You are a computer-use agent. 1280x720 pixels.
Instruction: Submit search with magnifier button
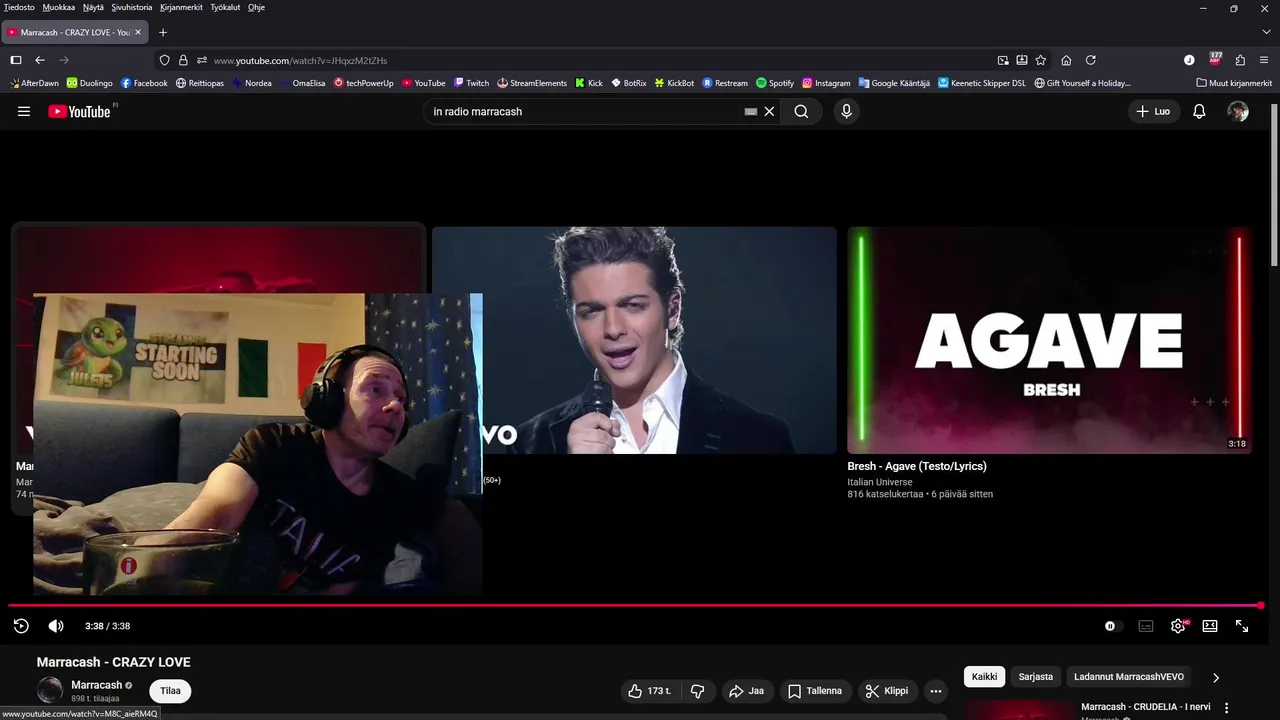coord(801,112)
